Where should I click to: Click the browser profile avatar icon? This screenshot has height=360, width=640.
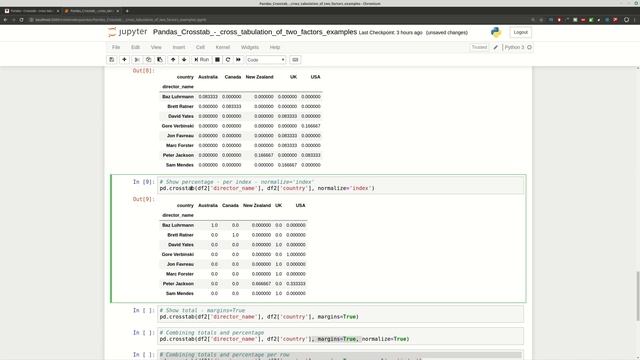[627, 20]
